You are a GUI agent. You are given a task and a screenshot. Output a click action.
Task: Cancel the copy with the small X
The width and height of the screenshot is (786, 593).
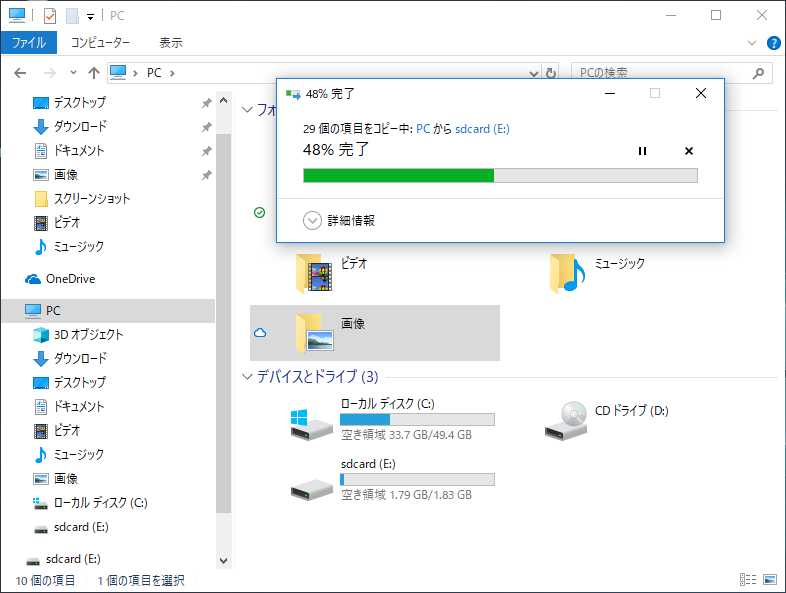[x=689, y=151]
